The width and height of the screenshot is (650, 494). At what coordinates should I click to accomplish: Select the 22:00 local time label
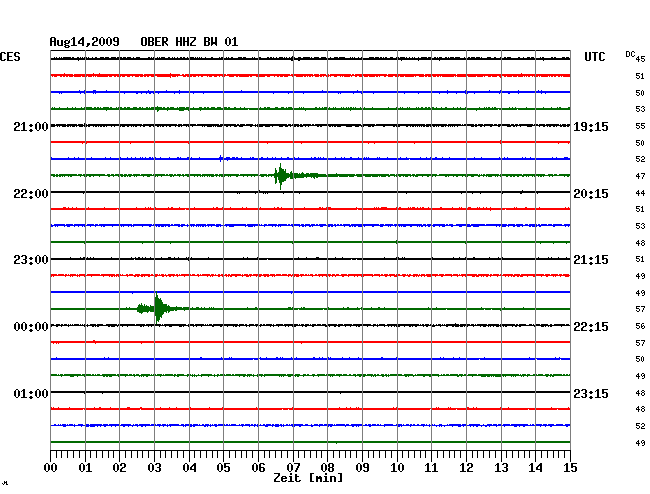point(31,194)
